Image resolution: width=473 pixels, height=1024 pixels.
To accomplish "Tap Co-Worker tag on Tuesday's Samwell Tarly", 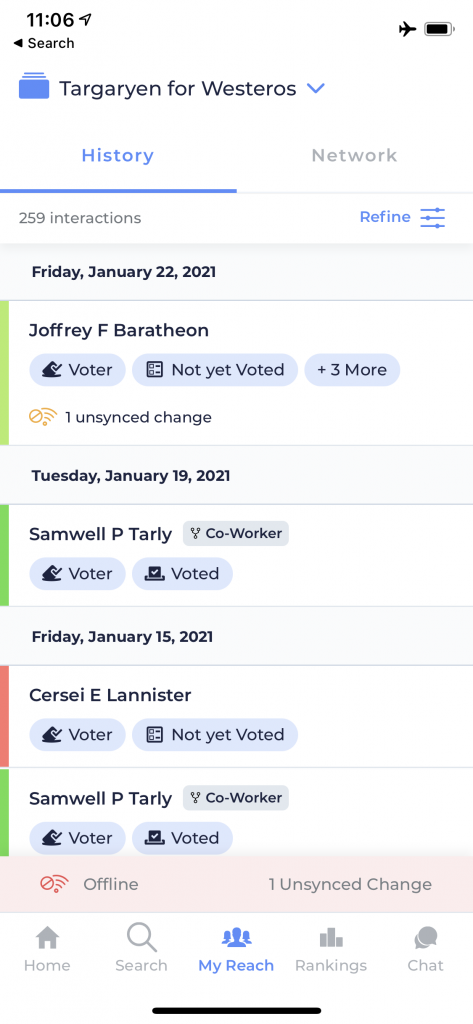I will click(236, 534).
